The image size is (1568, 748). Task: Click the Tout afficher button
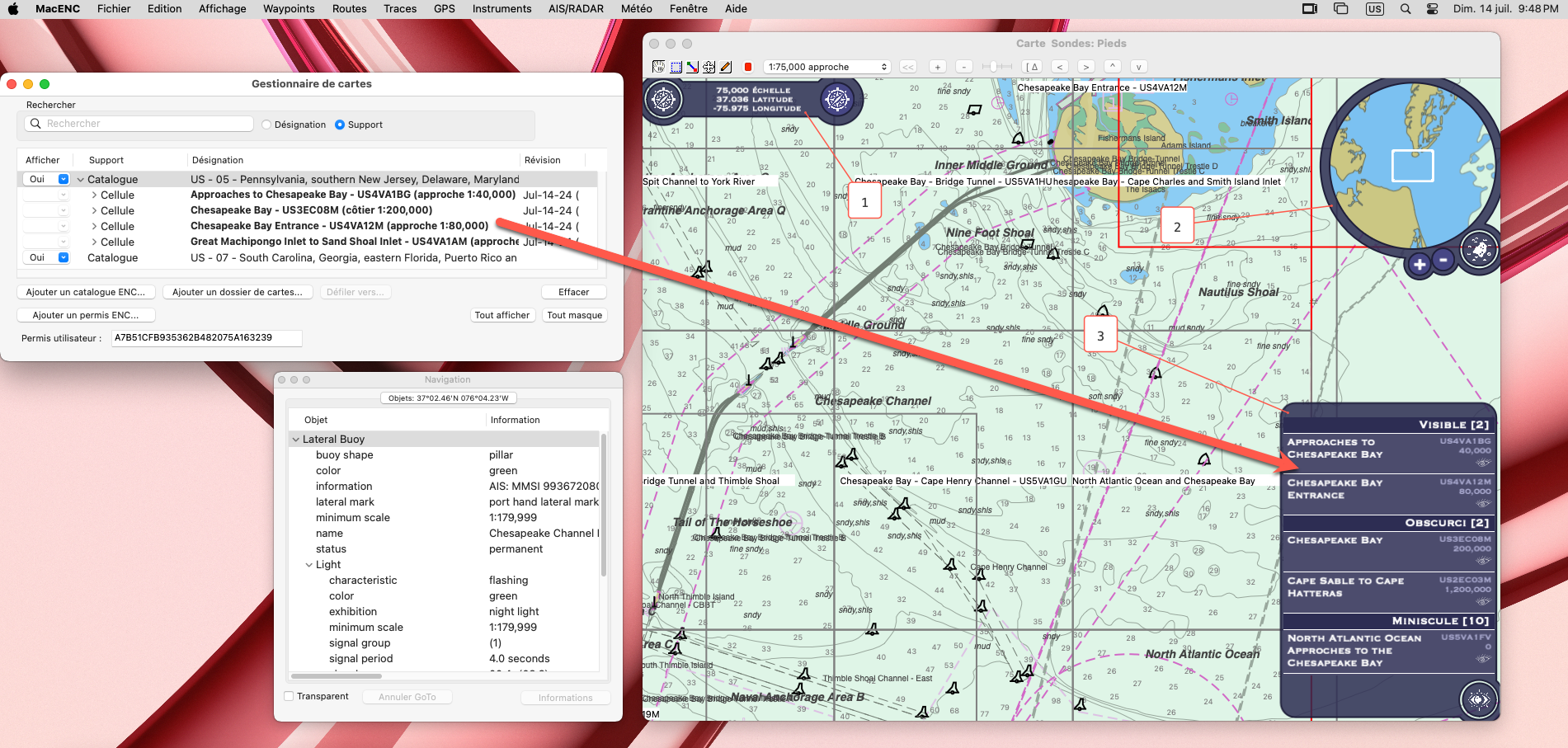tap(502, 315)
